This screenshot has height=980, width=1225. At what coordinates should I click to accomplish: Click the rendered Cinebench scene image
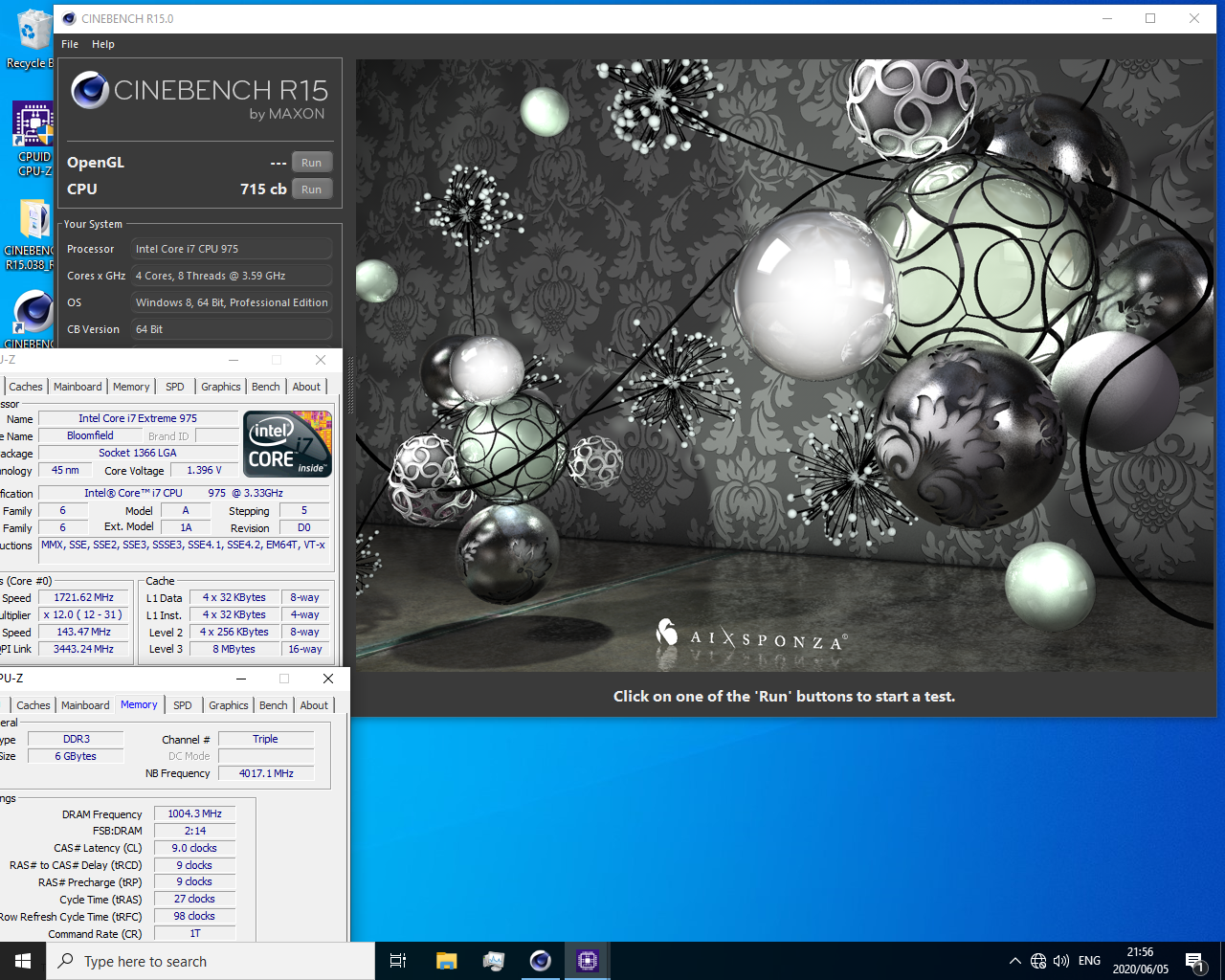pyautogui.click(x=786, y=365)
